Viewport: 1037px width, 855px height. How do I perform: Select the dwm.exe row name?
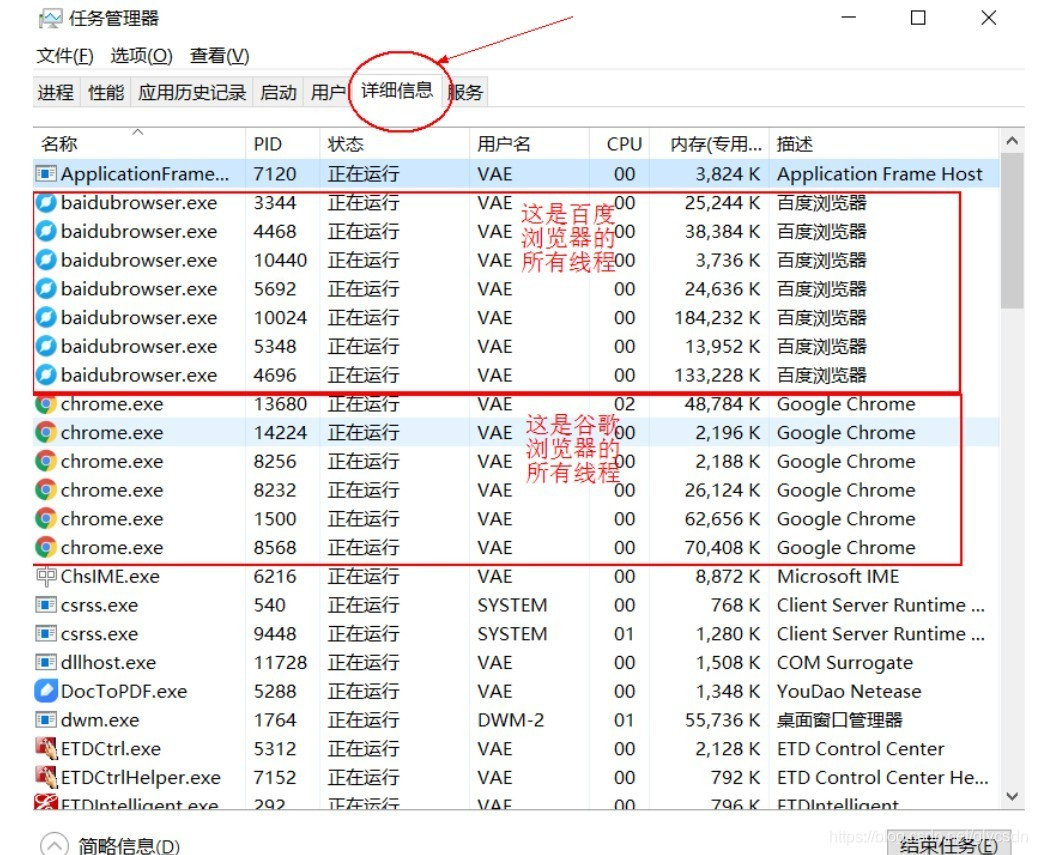[x=100, y=719]
